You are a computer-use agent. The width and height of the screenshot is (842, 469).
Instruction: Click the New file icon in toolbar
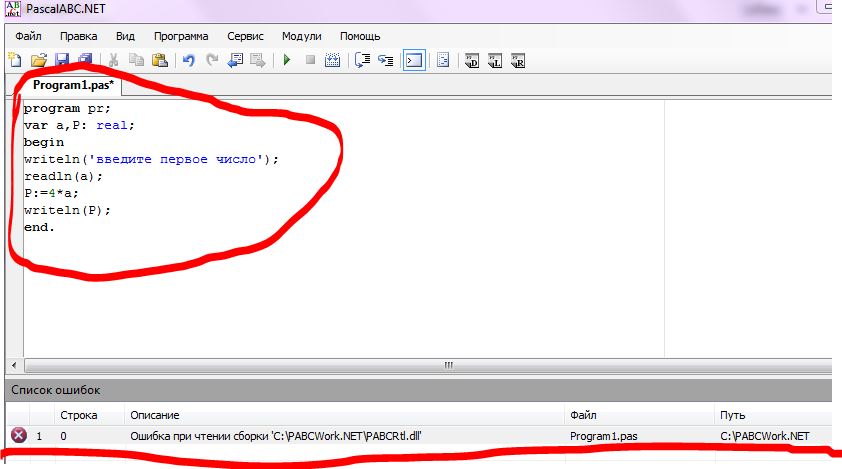[15, 60]
